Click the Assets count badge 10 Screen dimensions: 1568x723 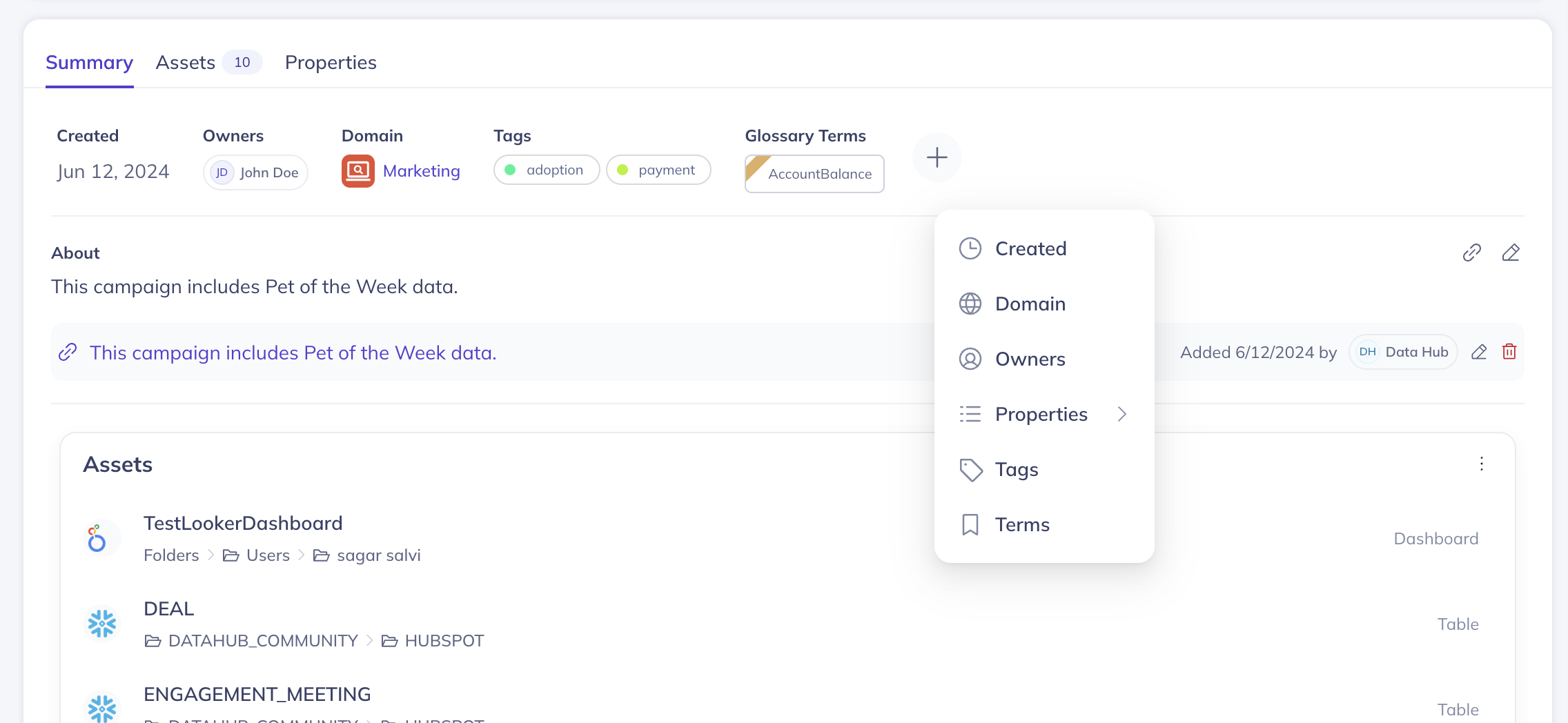coord(242,62)
